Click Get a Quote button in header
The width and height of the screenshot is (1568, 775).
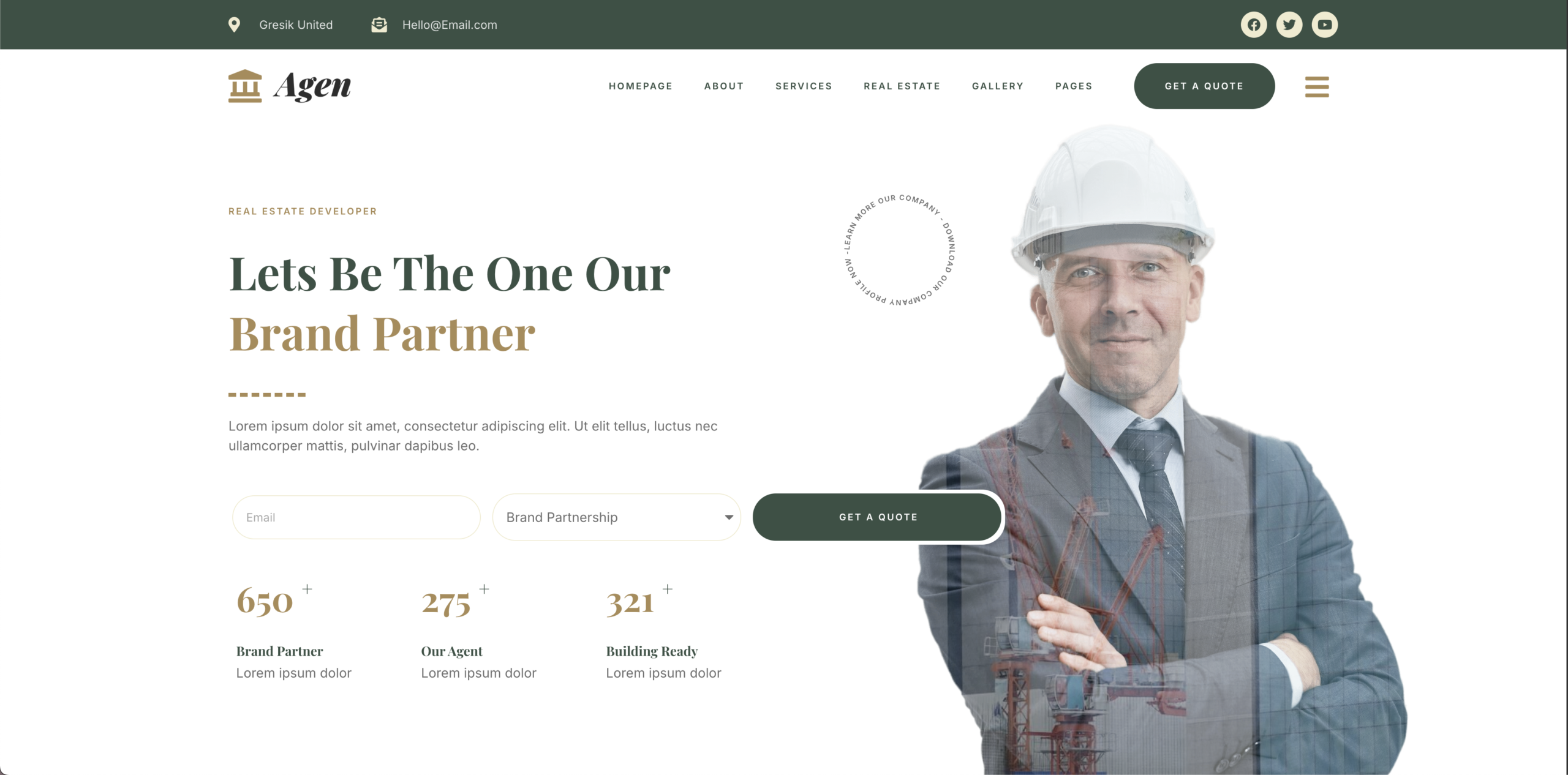point(1204,86)
